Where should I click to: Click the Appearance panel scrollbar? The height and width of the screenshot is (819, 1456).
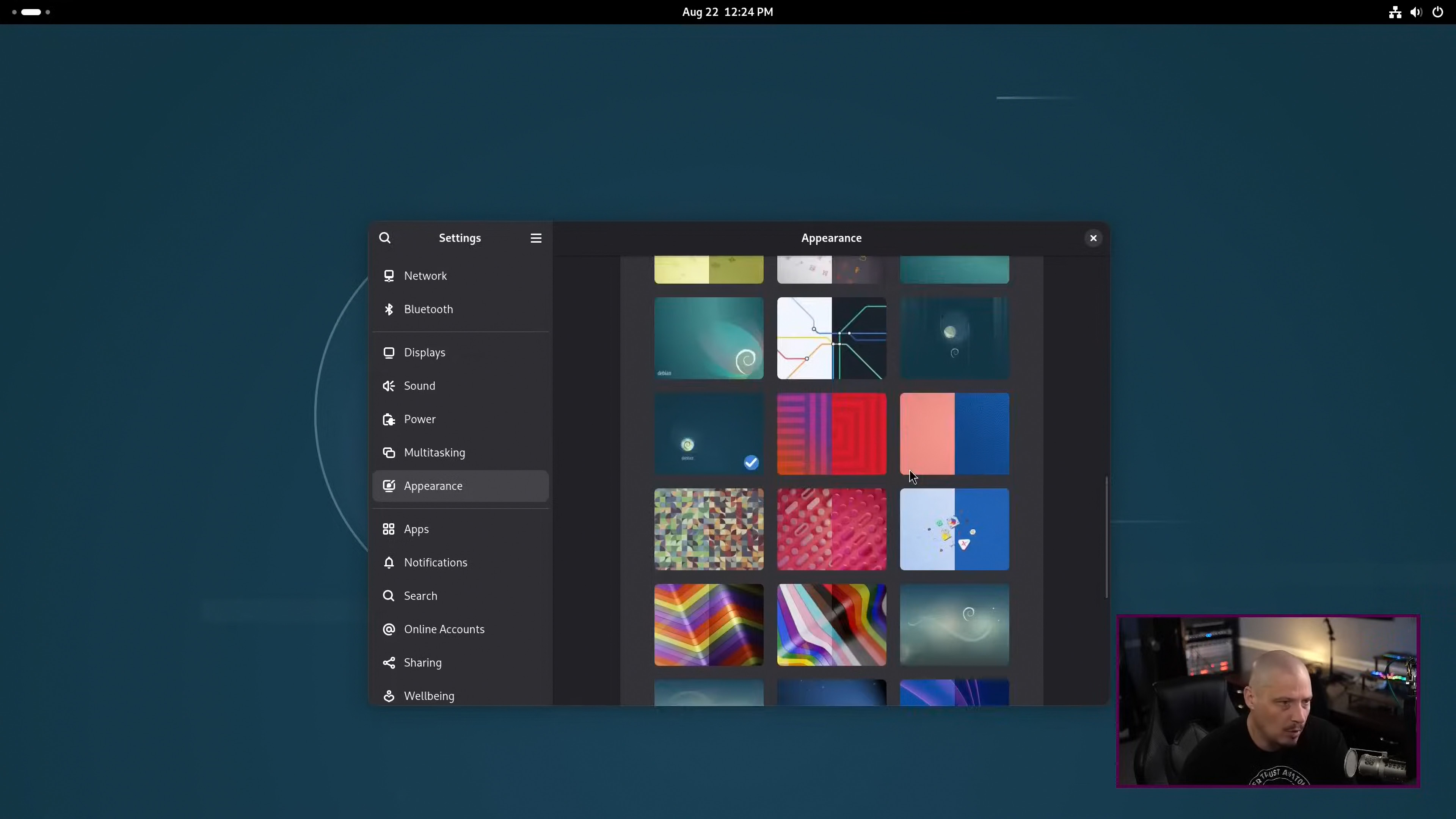[x=1106, y=537]
